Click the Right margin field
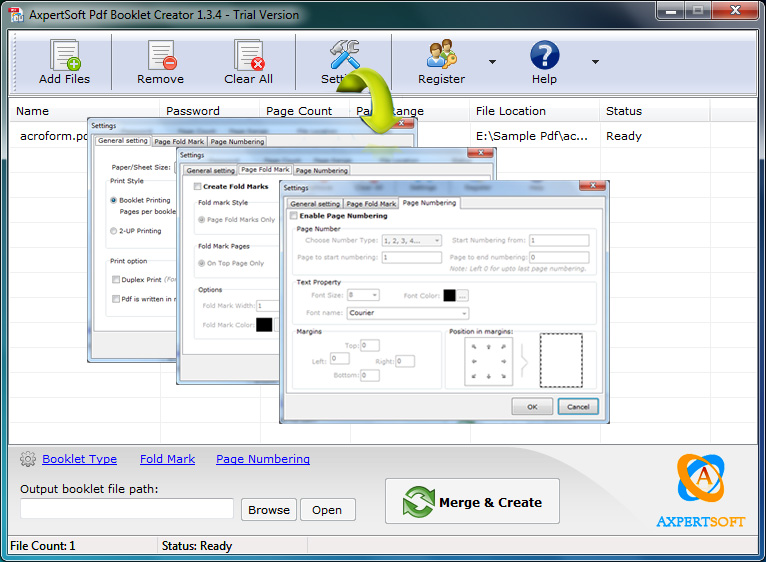Image resolution: width=766 pixels, height=562 pixels. pyautogui.click(x=405, y=361)
